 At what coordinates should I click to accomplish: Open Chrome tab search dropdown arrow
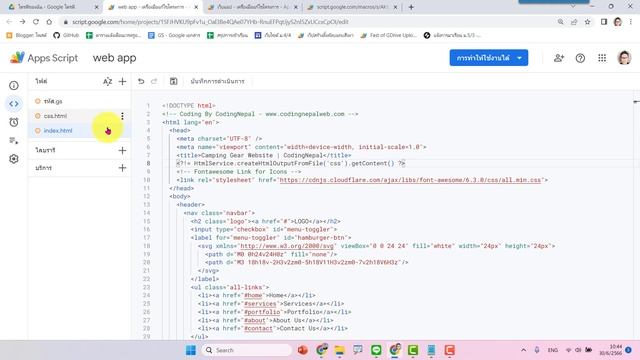pos(573,7)
